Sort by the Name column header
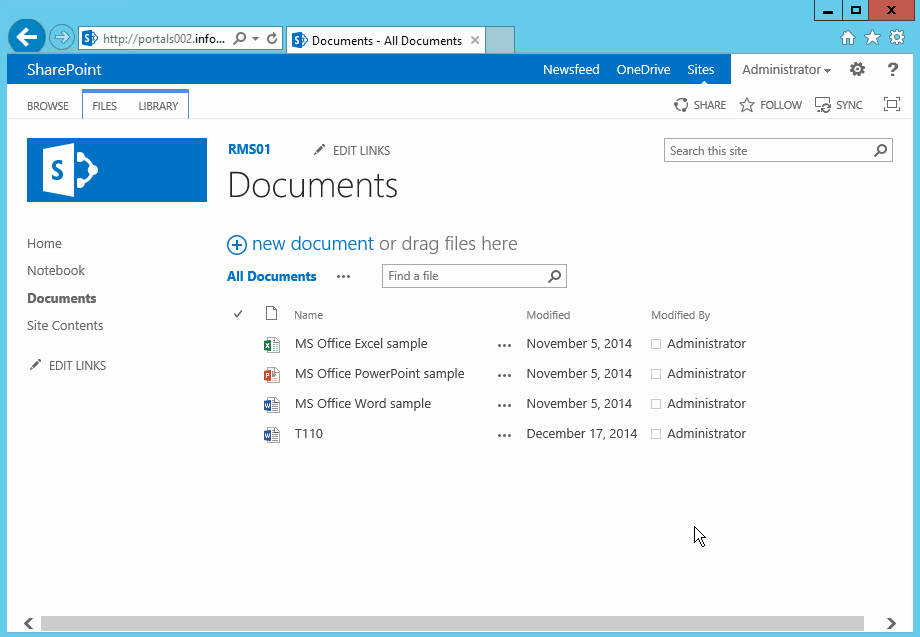920x637 pixels. (x=309, y=315)
